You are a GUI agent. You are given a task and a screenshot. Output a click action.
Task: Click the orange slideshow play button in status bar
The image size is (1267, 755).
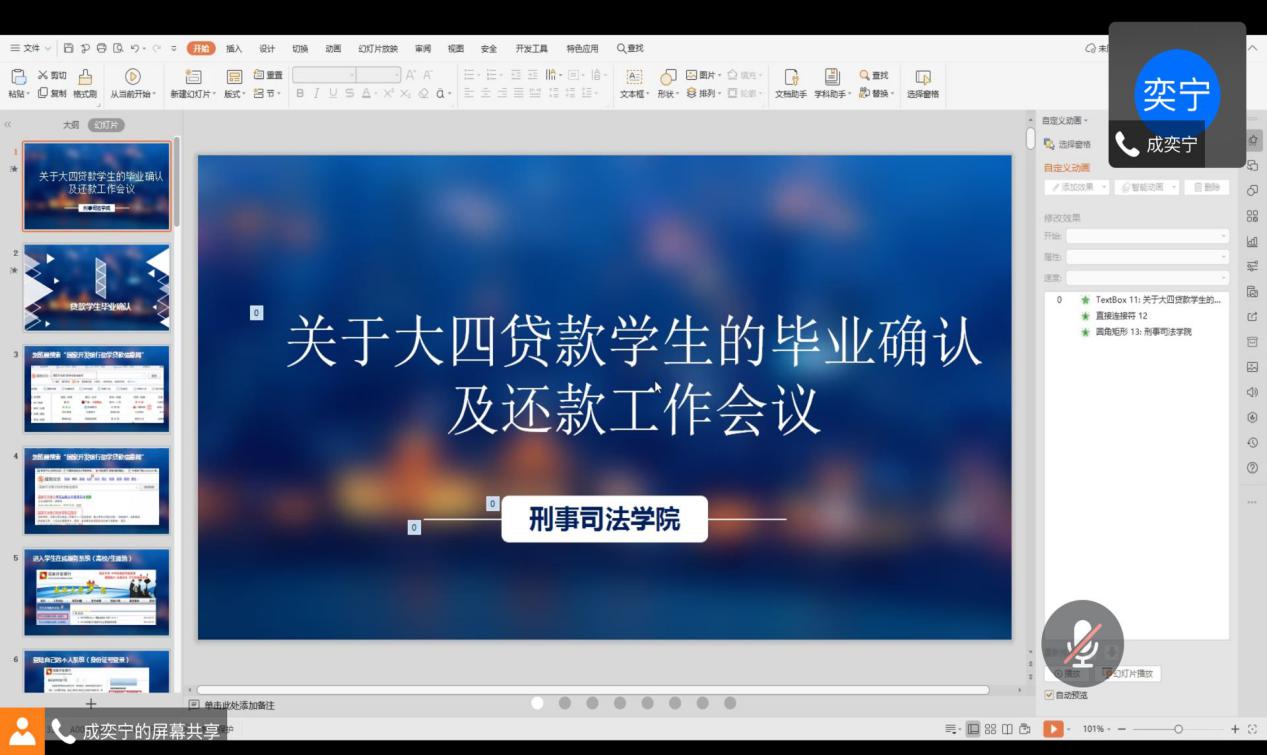(x=1052, y=729)
